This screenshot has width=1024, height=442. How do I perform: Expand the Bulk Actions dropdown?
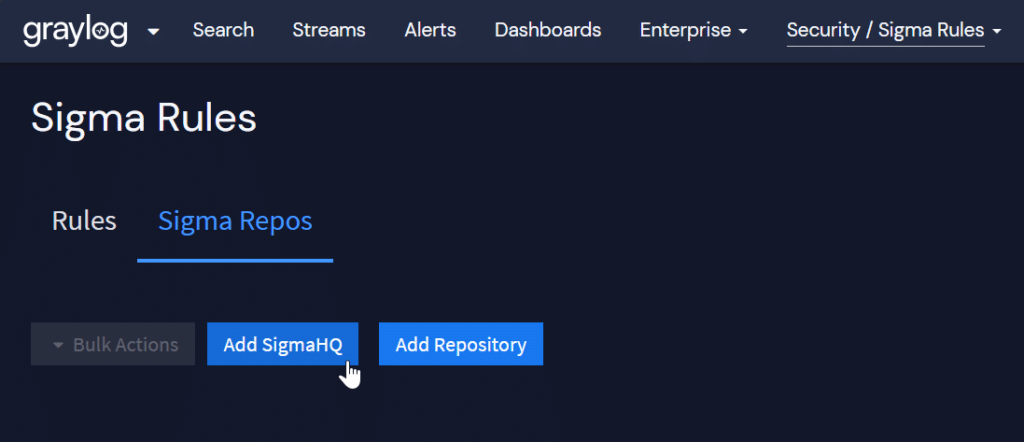click(113, 344)
